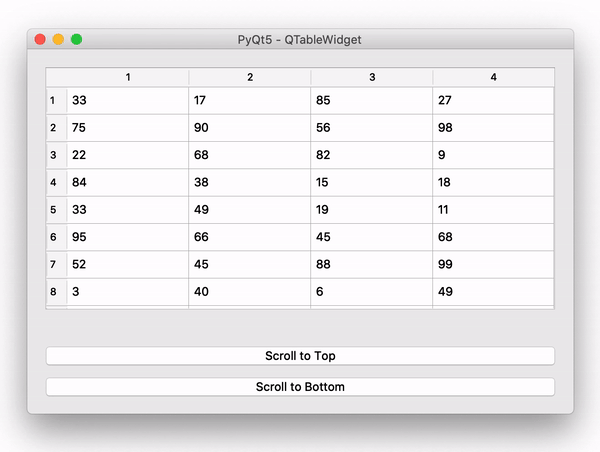
Task: Select the cell with value 6 in row 8
Action: [x=372, y=292]
